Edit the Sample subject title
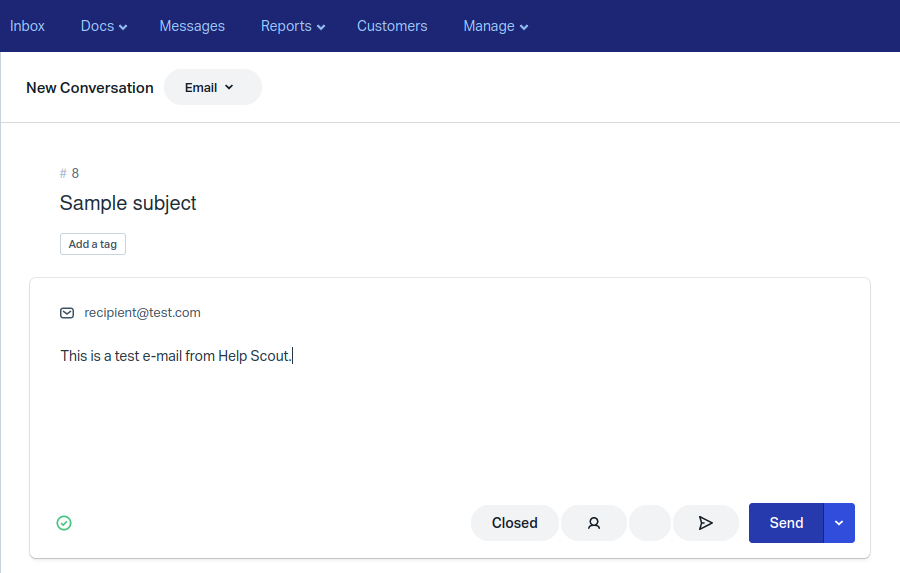The image size is (900, 573). point(128,203)
